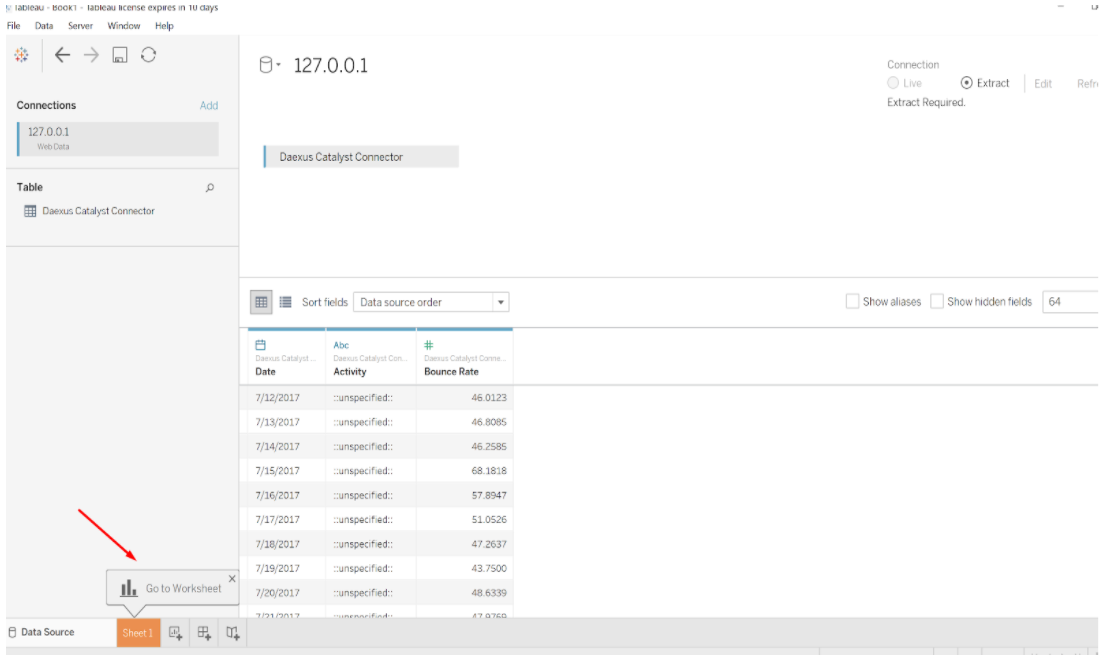Click the 46.0123 bounce rate value

(488, 398)
